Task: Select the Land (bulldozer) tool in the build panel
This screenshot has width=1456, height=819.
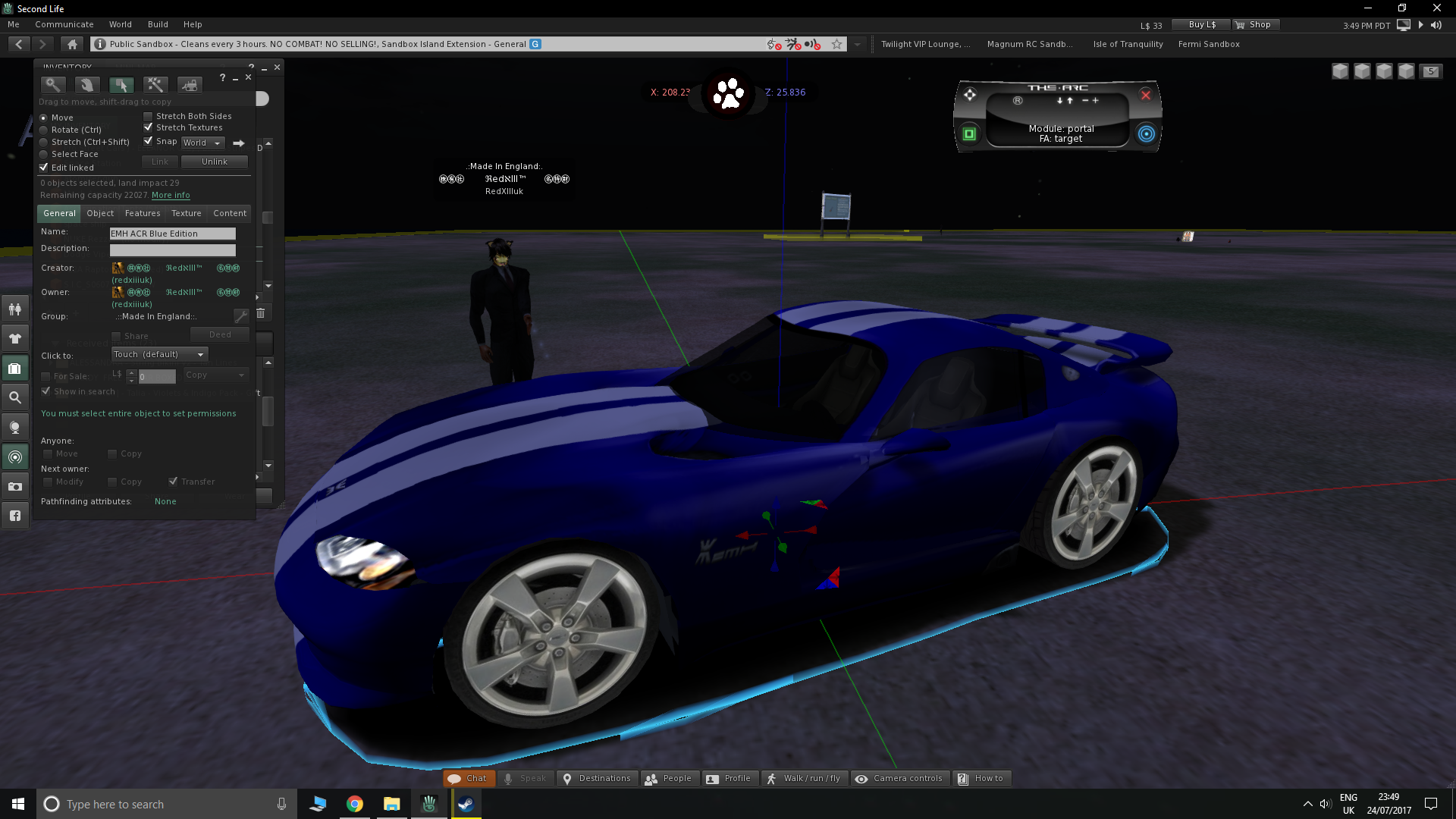Action: (190, 85)
